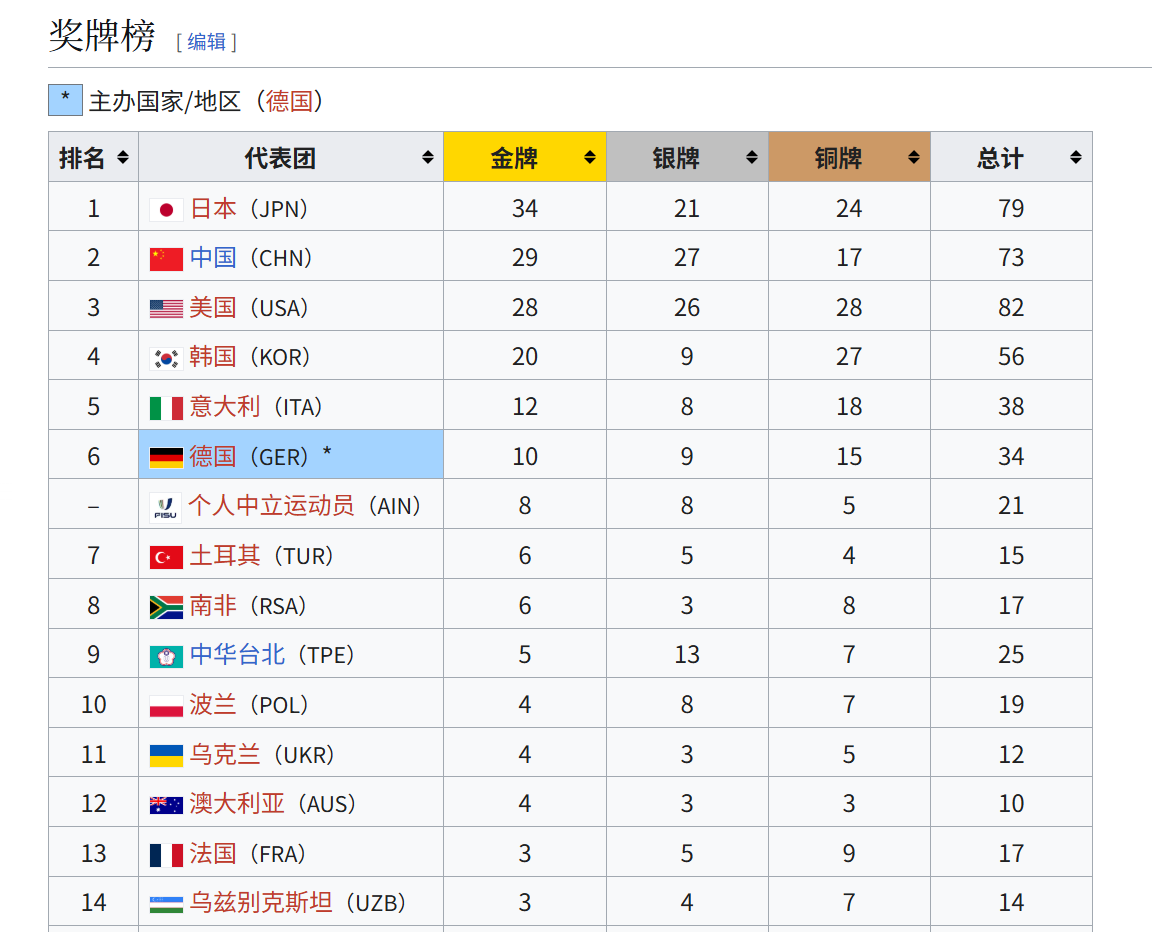Click the Uzbekistan flag icon
The width and height of the screenshot is (1152, 932).
click(x=166, y=904)
